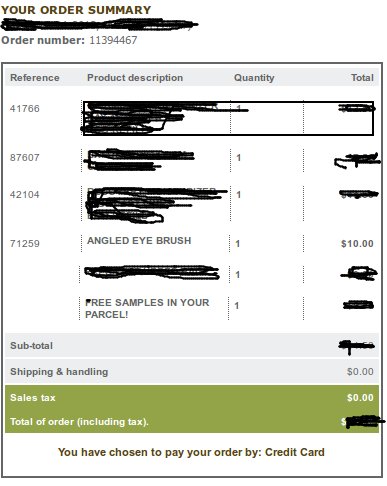Screen dimensions: 387x486
Task: Click the order number 11394467
Action: coord(113,40)
